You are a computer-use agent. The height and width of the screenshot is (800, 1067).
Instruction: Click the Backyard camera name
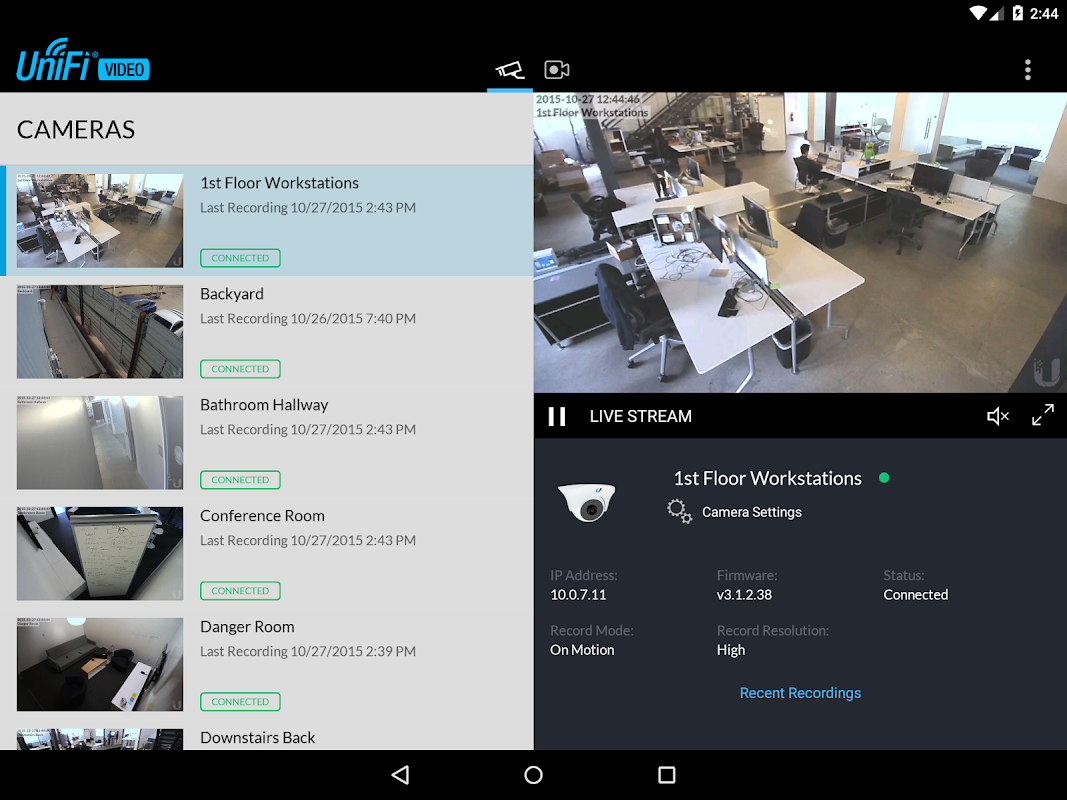(x=231, y=294)
